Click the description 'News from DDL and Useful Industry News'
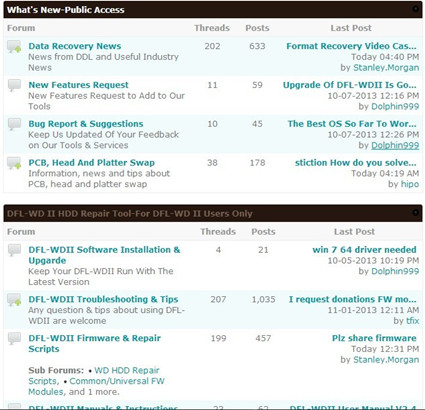 point(103,62)
